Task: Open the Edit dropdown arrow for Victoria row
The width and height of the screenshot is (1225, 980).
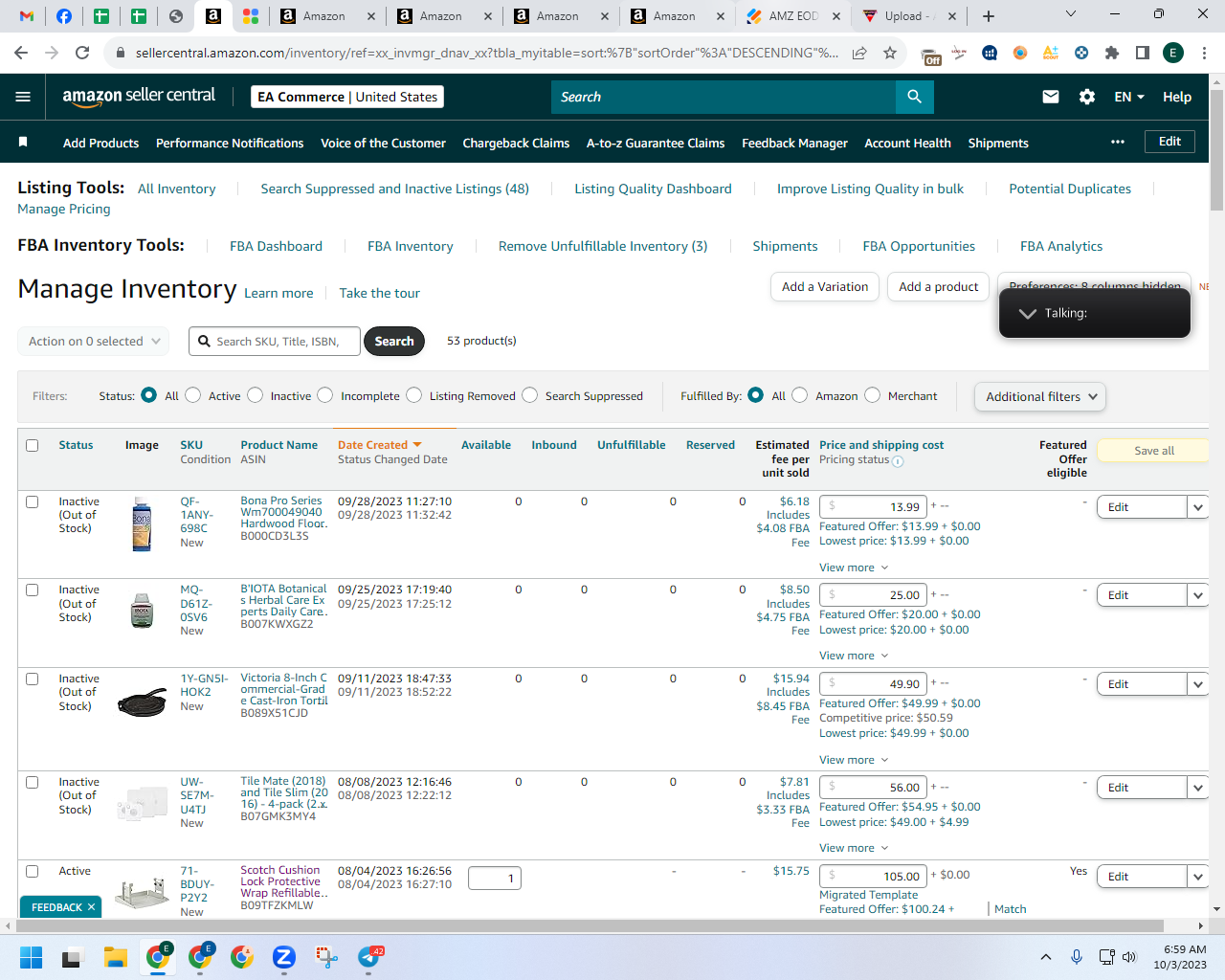Action: (1198, 684)
